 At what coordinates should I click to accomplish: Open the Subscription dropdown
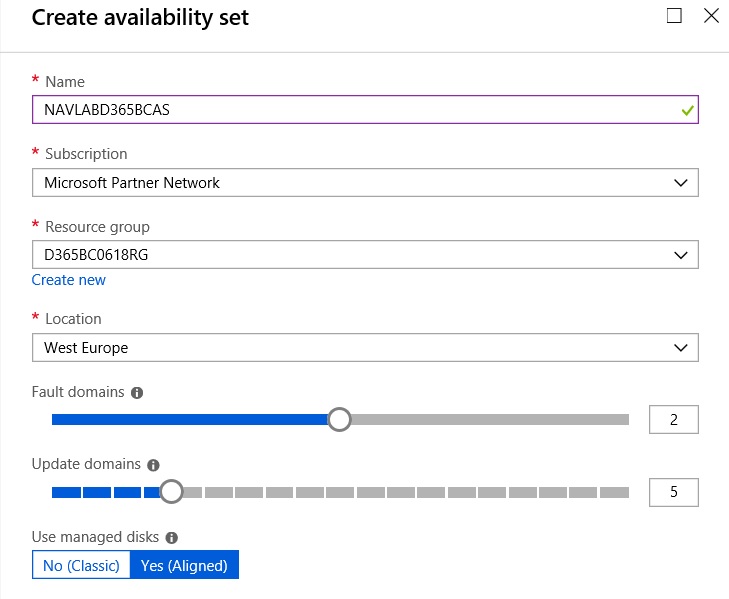click(365, 183)
